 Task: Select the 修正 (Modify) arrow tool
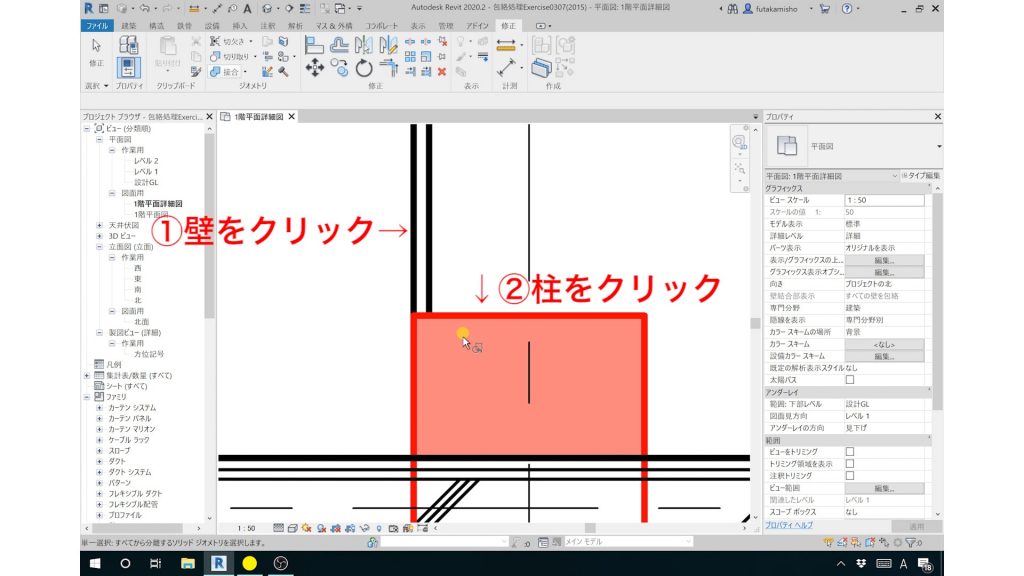tap(96, 45)
